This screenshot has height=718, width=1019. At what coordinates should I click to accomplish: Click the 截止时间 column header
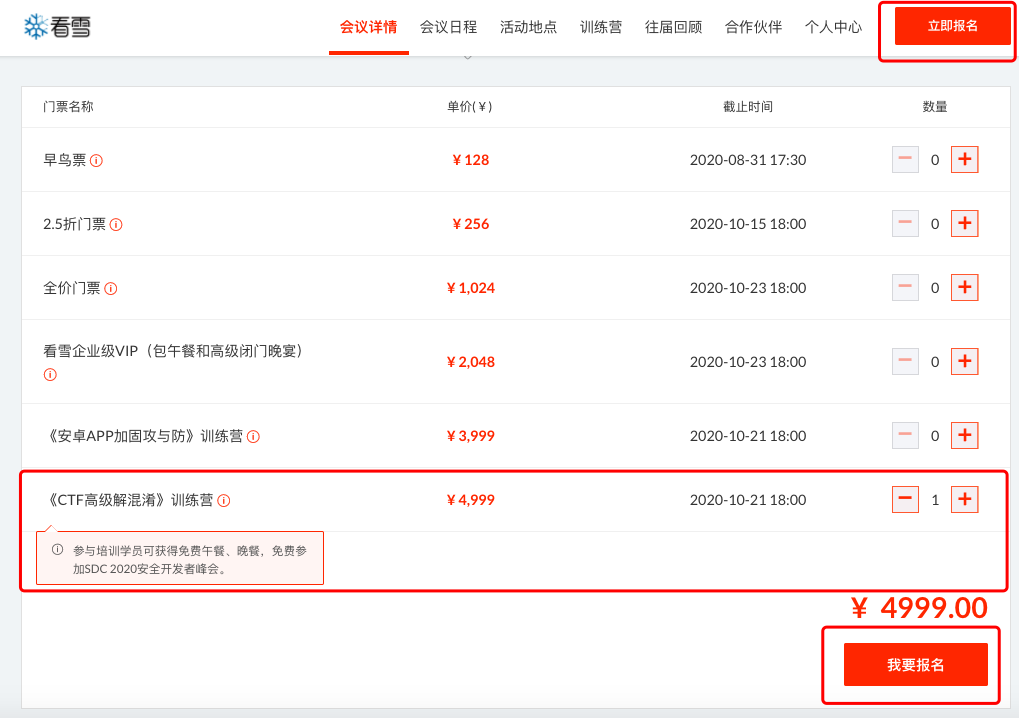tap(748, 107)
